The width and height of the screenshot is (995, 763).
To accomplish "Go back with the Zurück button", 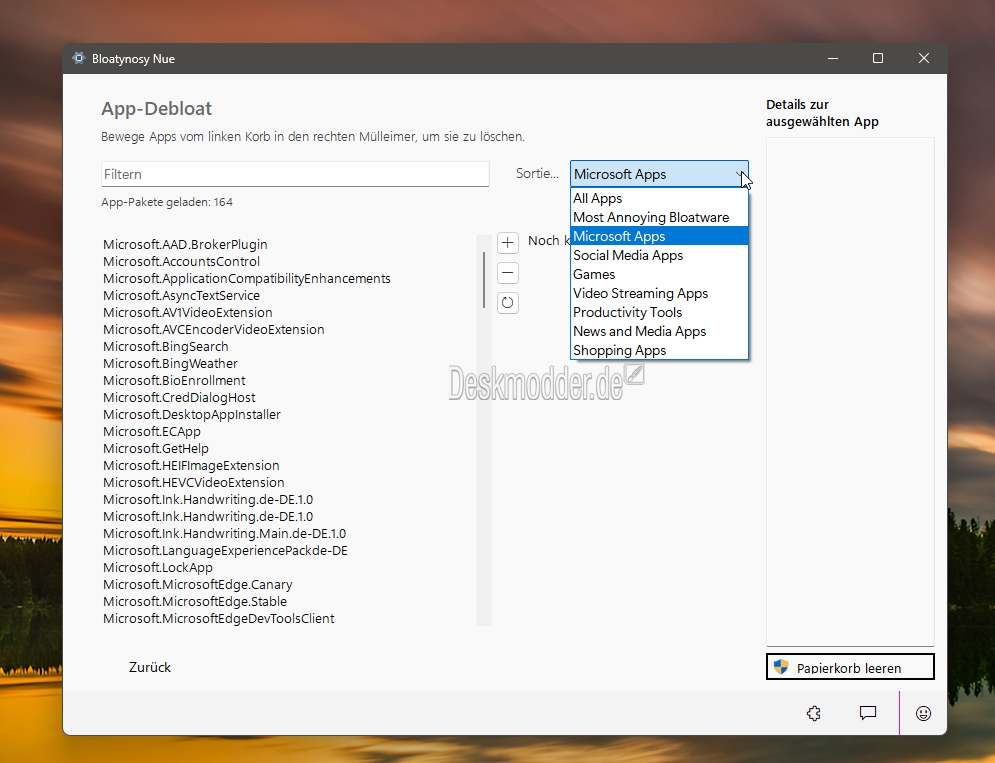I will 150,667.
